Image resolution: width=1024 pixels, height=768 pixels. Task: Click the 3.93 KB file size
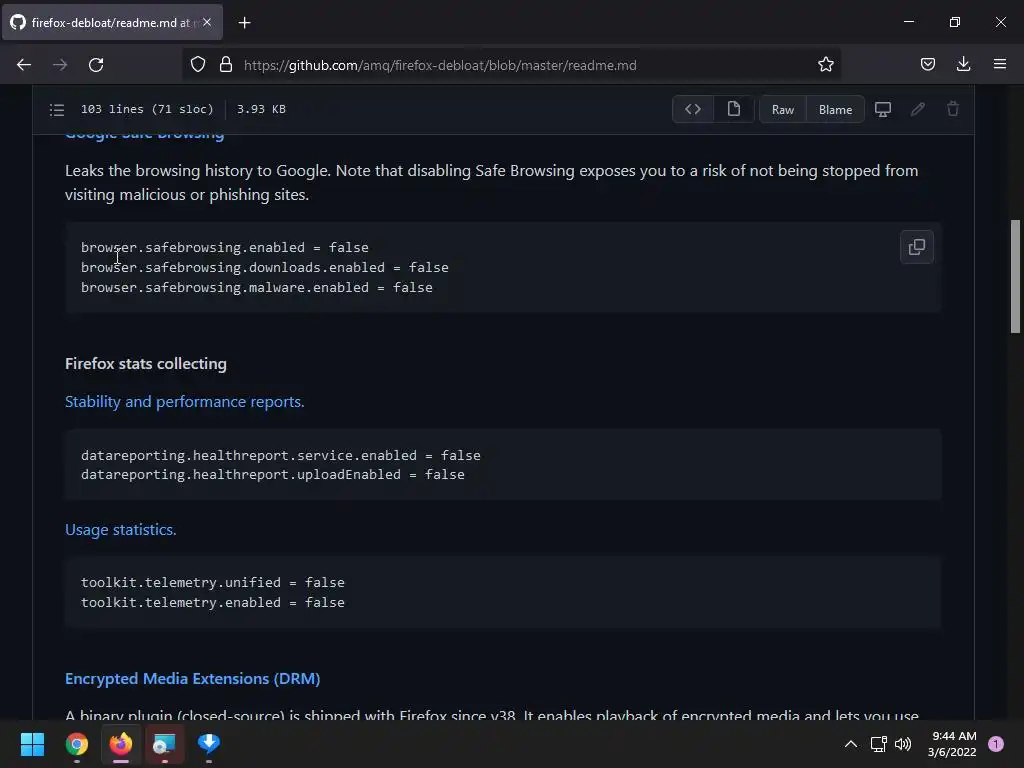pos(261,109)
